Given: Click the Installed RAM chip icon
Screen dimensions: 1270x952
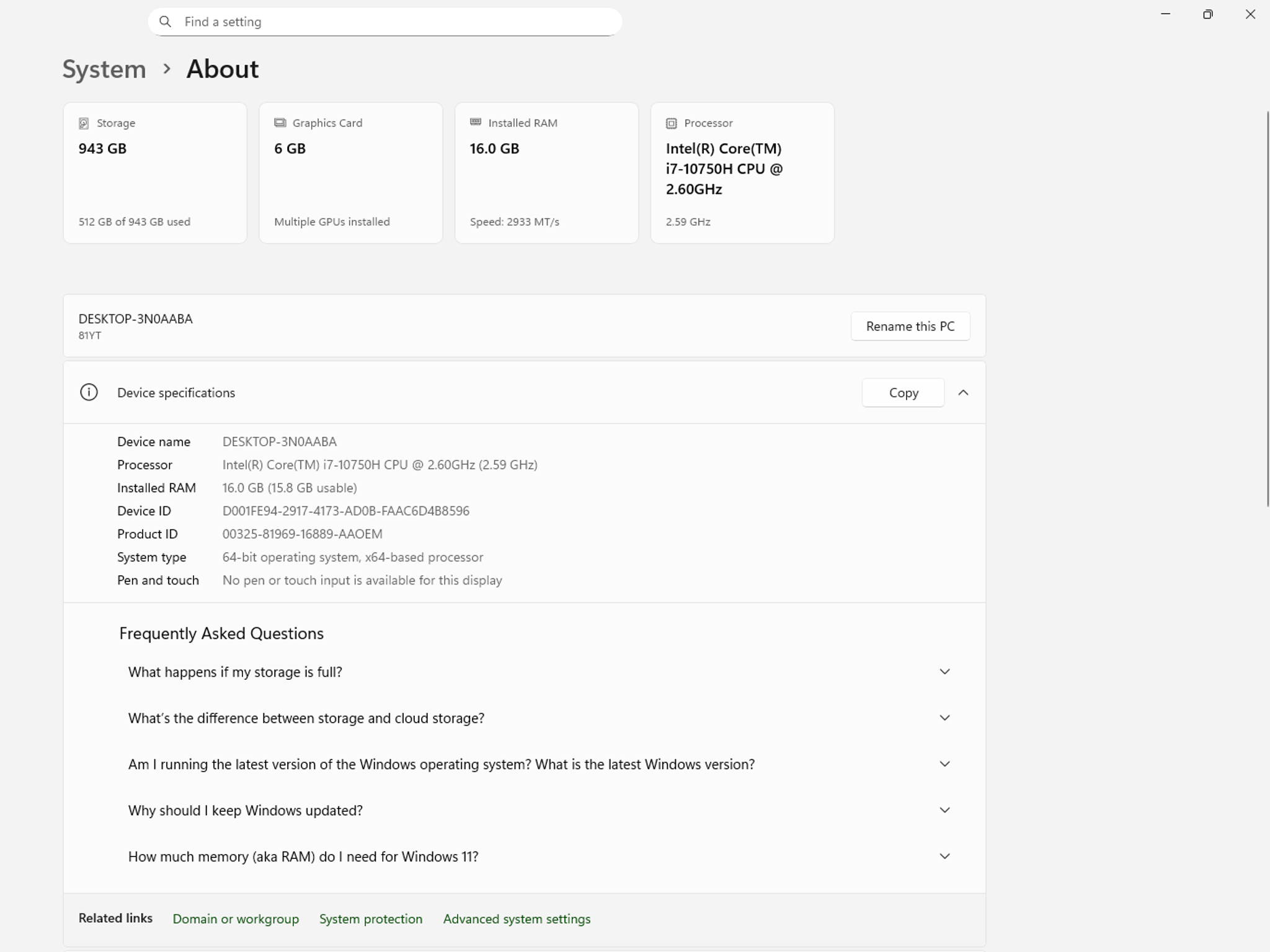Looking at the screenshot, I should coord(476,122).
